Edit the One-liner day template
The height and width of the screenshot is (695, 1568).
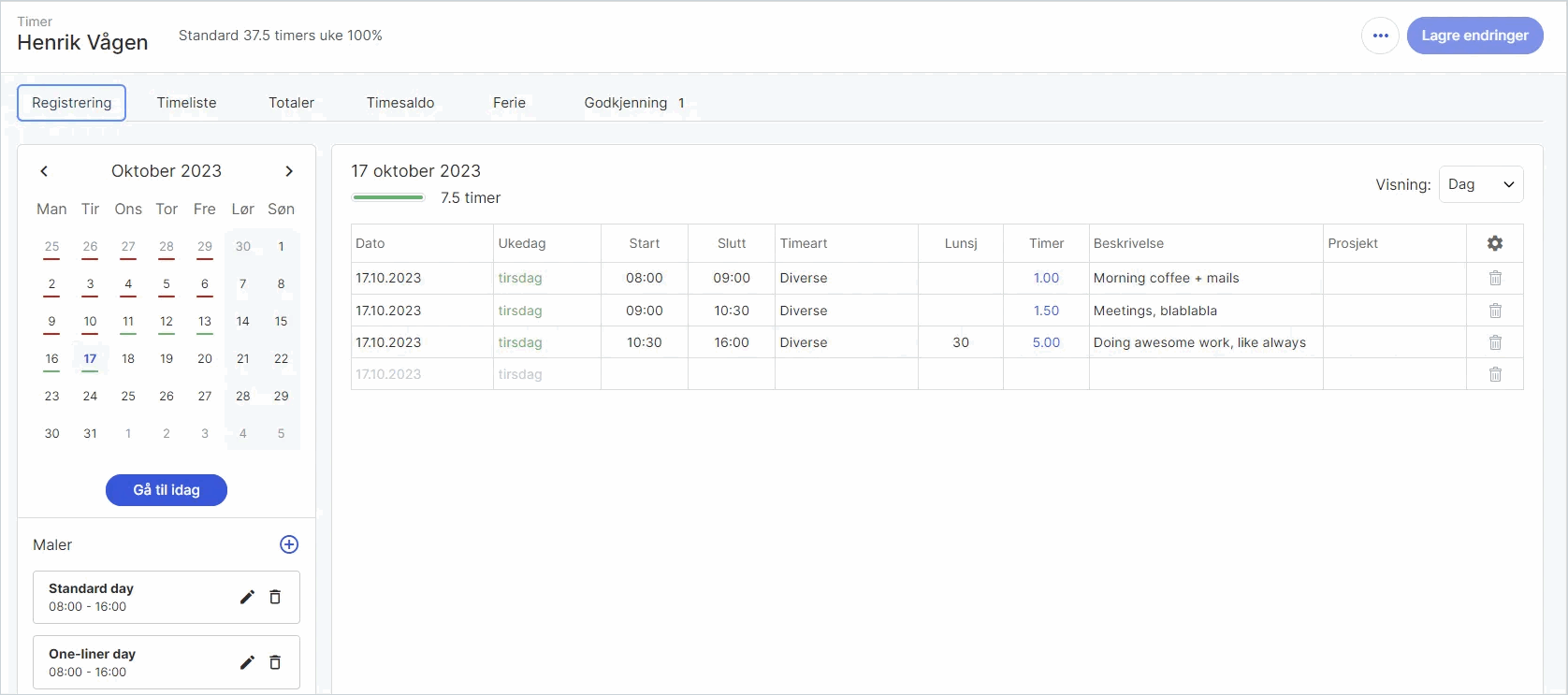pyautogui.click(x=247, y=662)
